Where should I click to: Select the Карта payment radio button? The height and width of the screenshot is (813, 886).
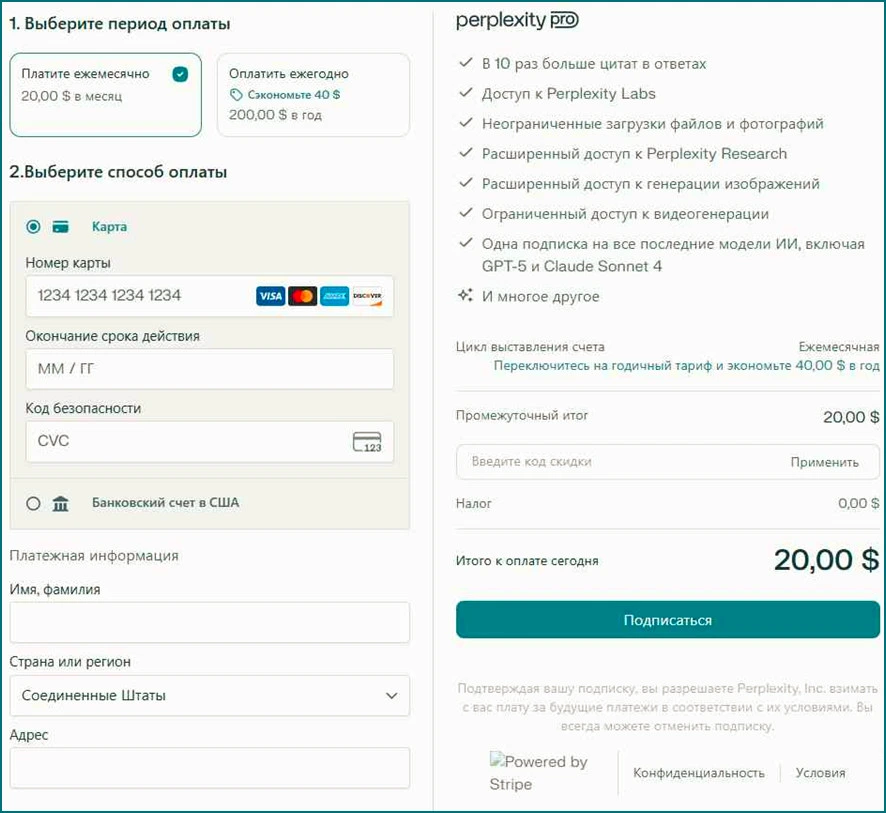coord(34,227)
